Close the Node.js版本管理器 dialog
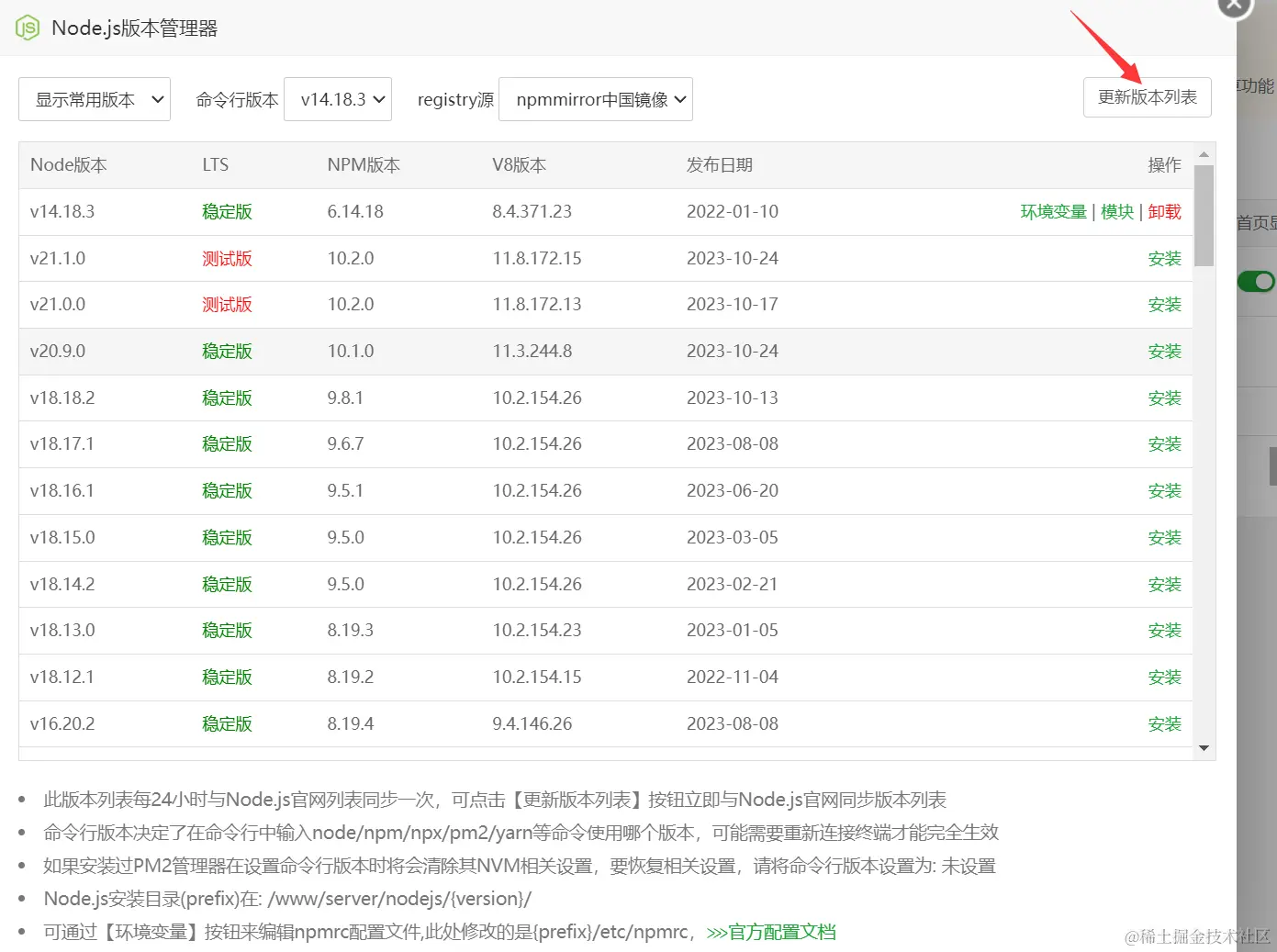 (x=1233, y=6)
